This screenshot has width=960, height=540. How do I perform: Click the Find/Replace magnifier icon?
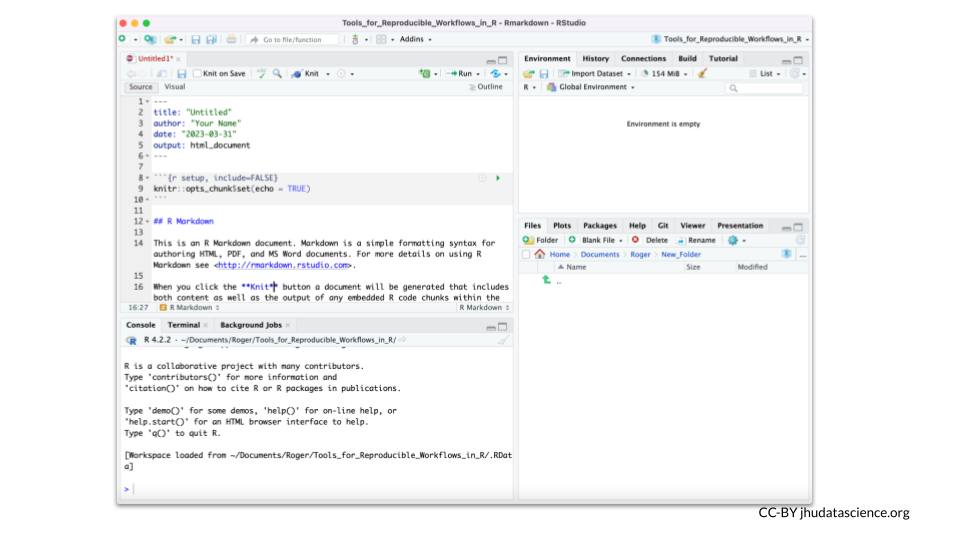[x=277, y=73]
